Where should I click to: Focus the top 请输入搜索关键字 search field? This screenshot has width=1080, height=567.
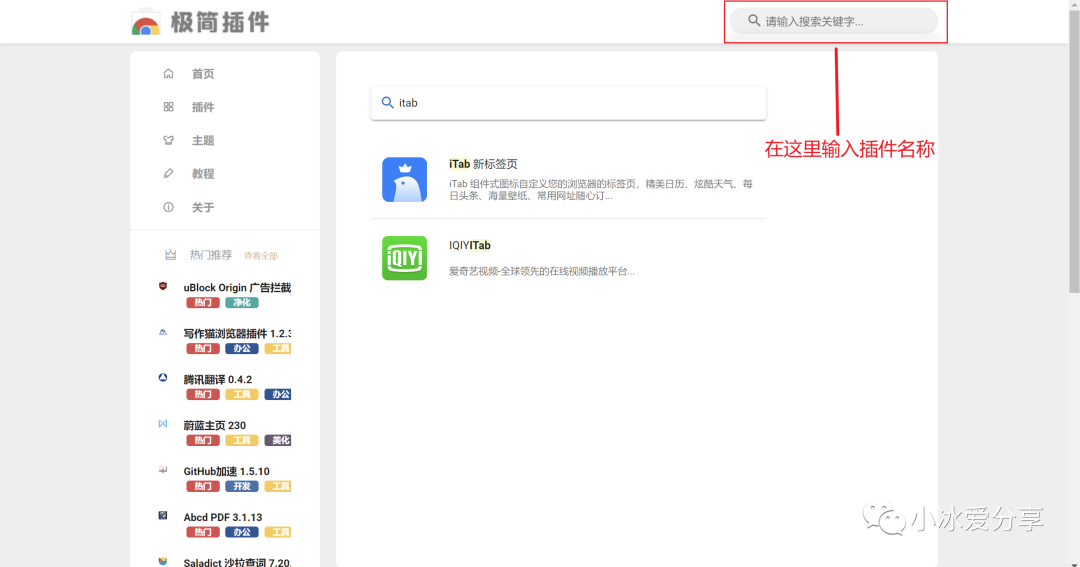(x=833, y=21)
